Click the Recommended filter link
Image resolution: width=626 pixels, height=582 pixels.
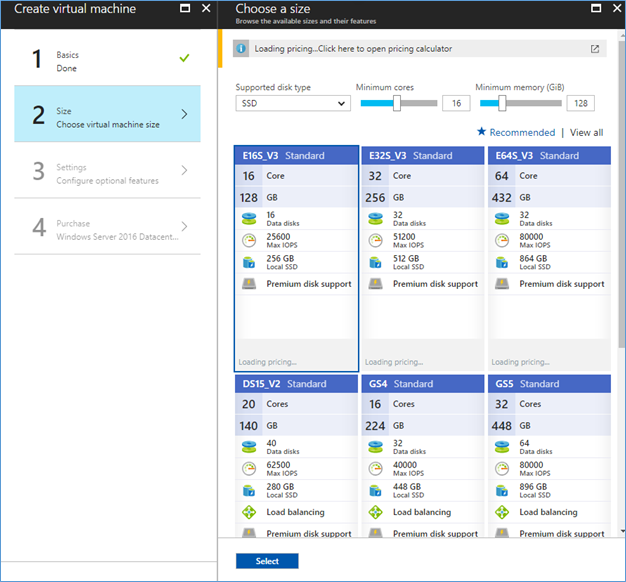(x=522, y=133)
